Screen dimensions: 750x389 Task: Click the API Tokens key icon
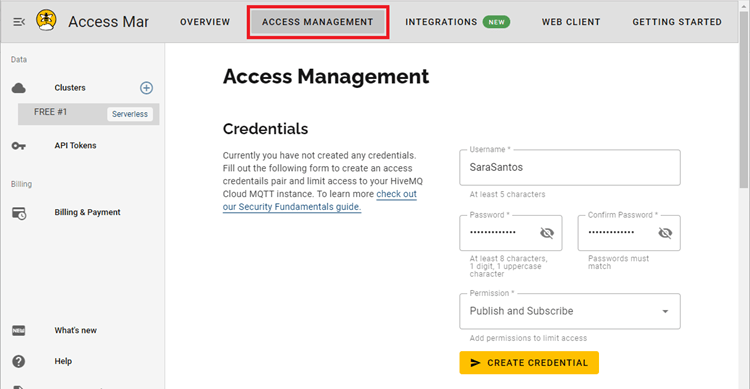(19, 146)
